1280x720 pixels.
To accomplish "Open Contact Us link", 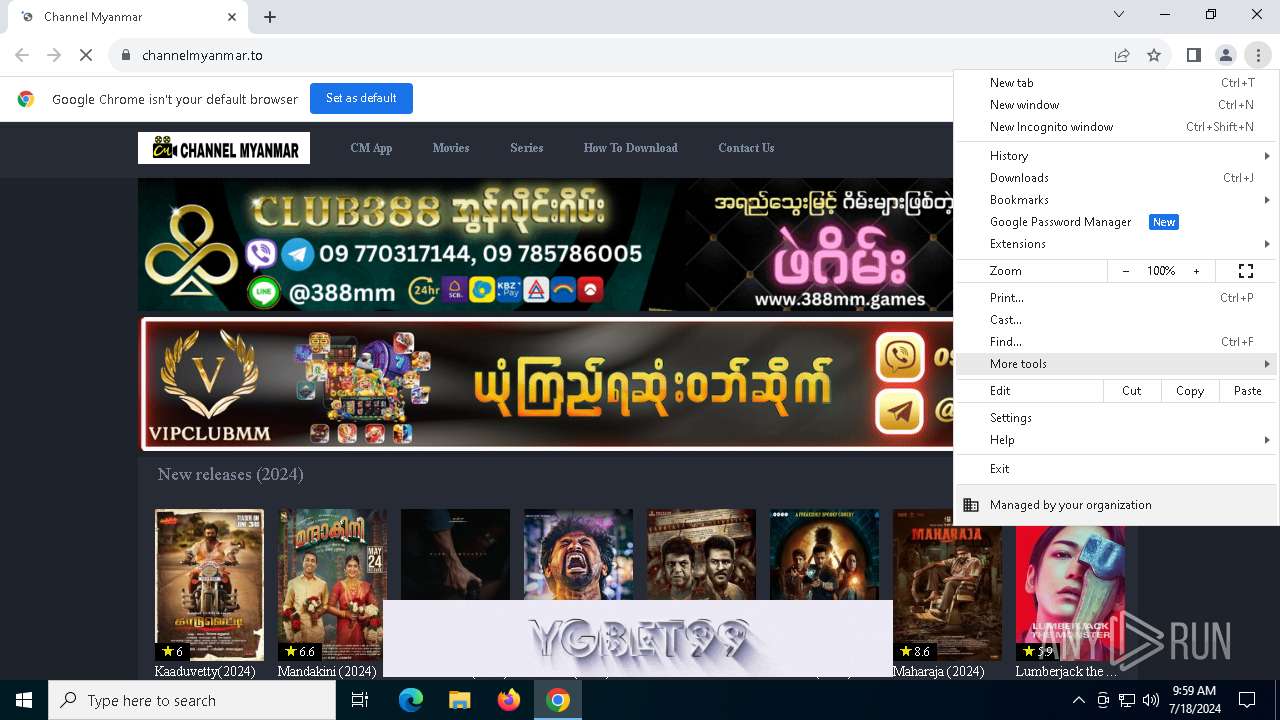I will 746,148.
